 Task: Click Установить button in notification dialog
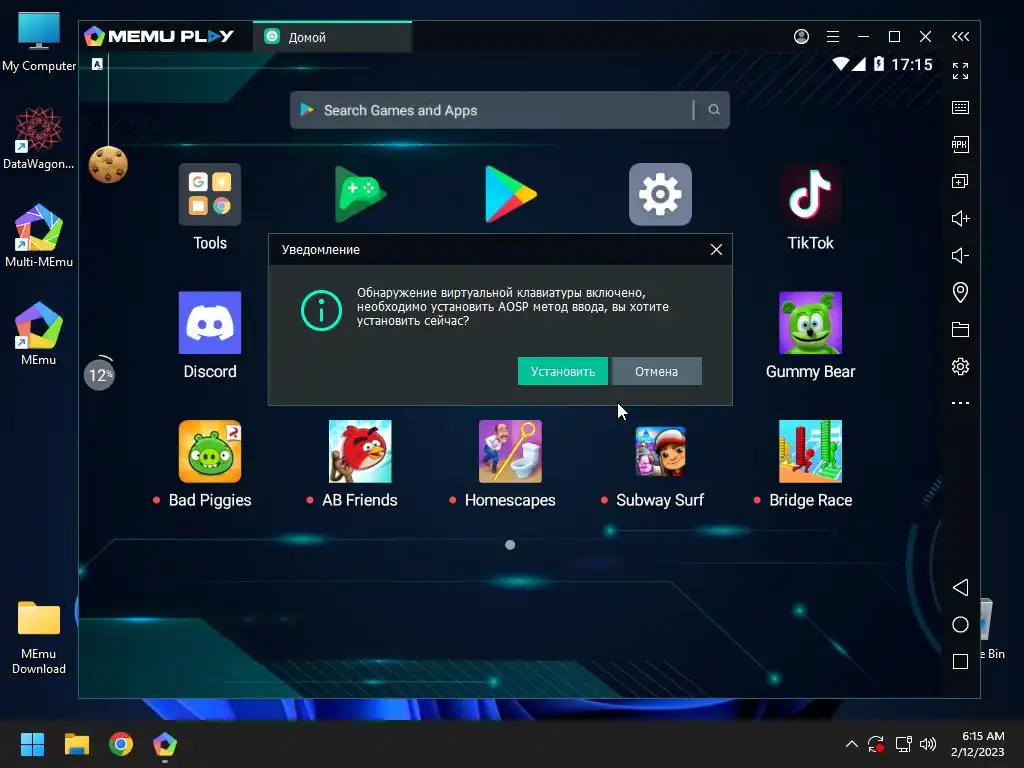point(562,371)
